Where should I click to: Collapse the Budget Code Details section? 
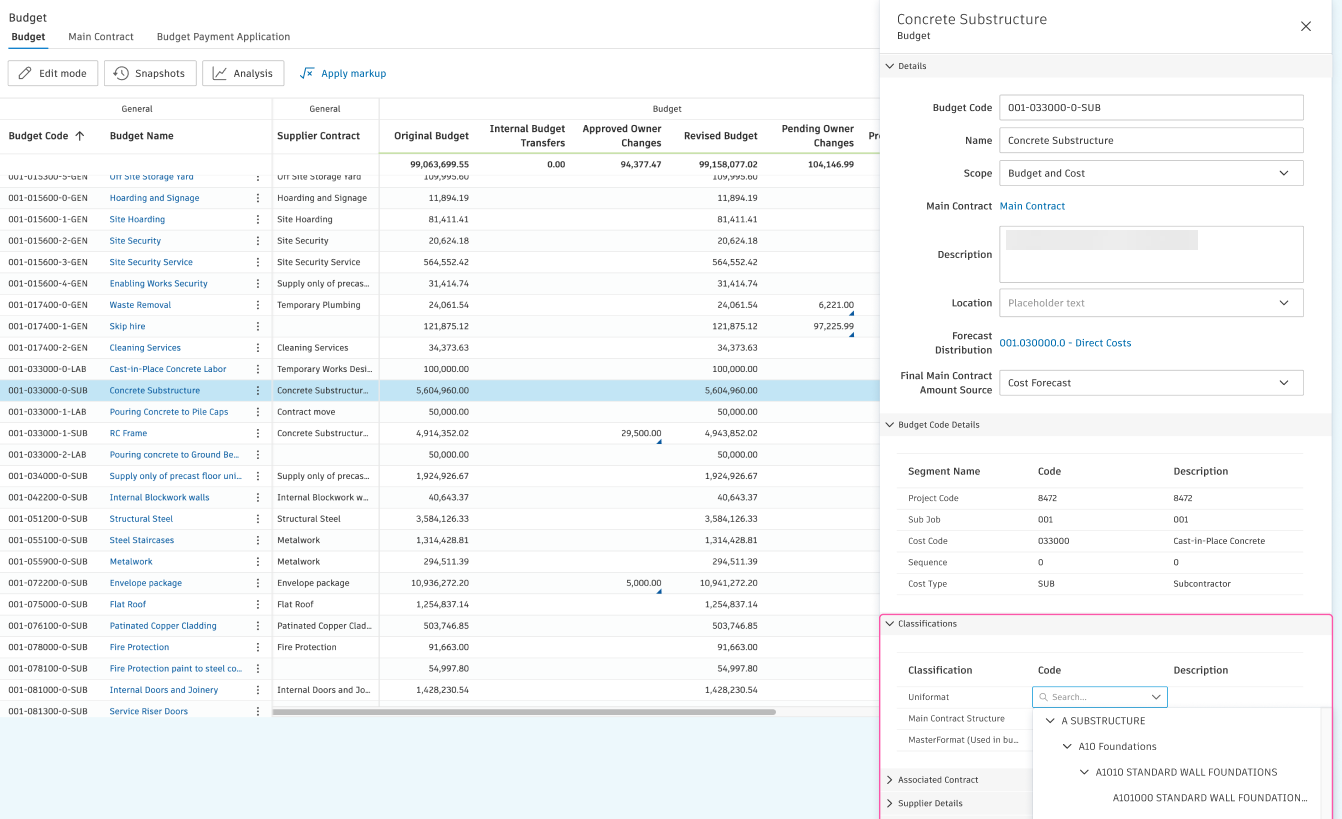pyautogui.click(x=890, y=425)
